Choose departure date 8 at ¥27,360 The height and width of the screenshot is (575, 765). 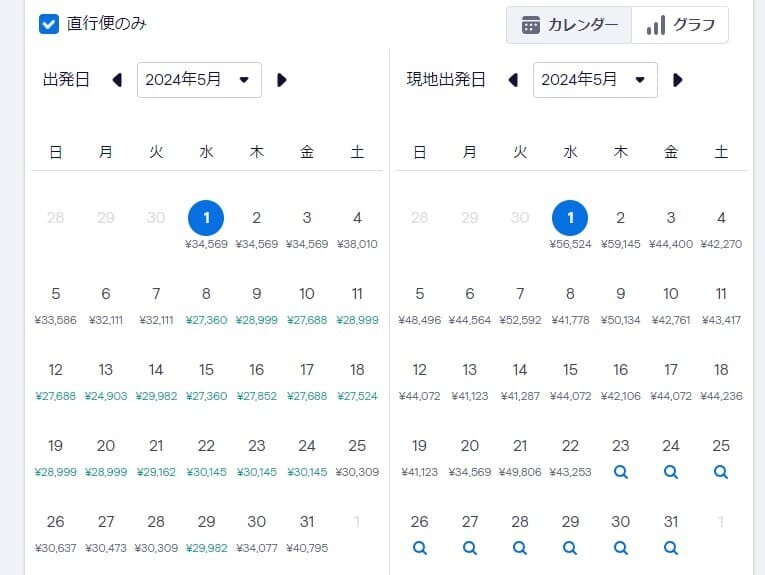coord(206,306)
